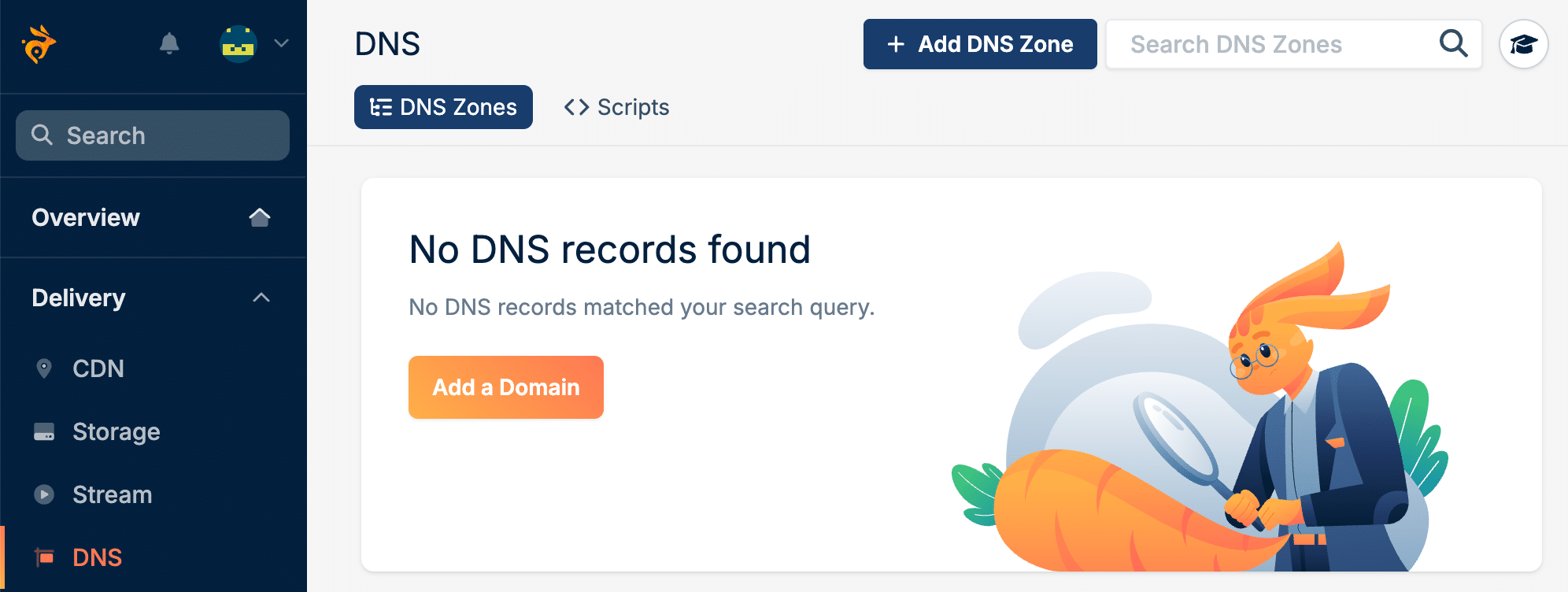Open the user account avatar
The image size is (1568, 592).
tap(239, 44)
